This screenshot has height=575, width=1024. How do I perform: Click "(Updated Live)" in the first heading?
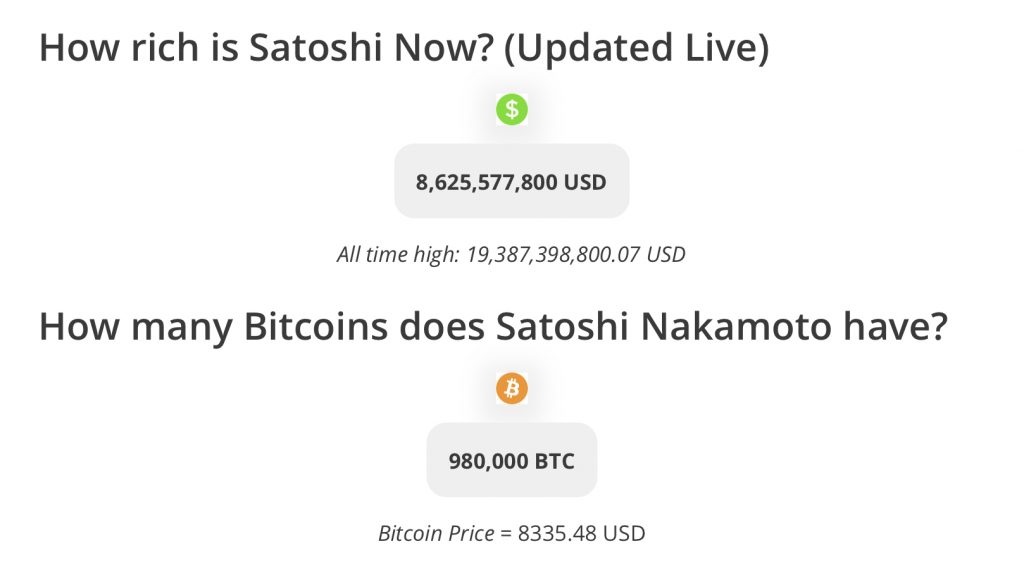pos(636,49)
